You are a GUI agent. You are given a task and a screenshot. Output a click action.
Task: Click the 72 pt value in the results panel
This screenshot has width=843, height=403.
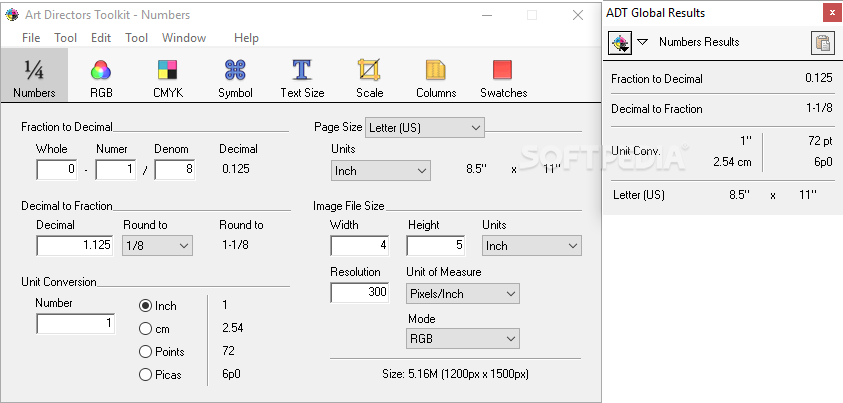coord(820,141)
